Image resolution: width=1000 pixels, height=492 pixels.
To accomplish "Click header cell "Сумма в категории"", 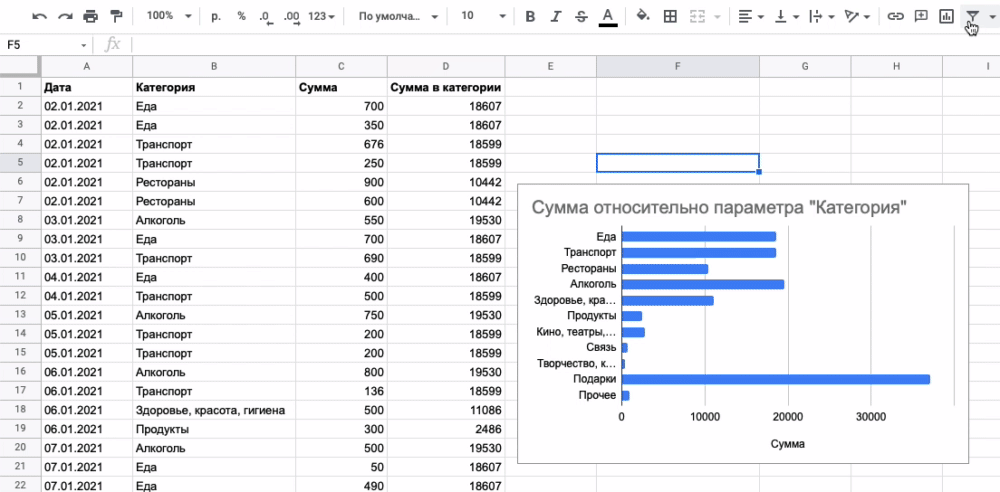I will tap(446, 87).
